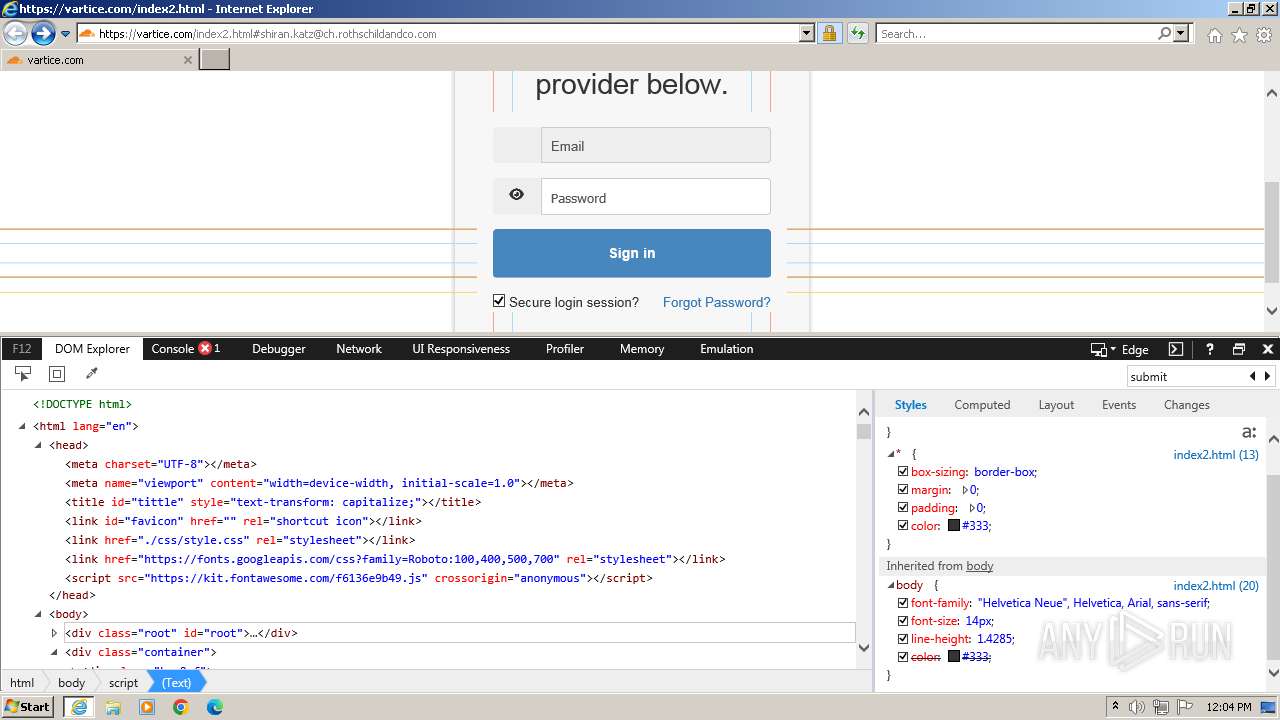Toggle password visibility eye icon
The width and height of the screenshot is (1280, 720).
coord(516,195)
